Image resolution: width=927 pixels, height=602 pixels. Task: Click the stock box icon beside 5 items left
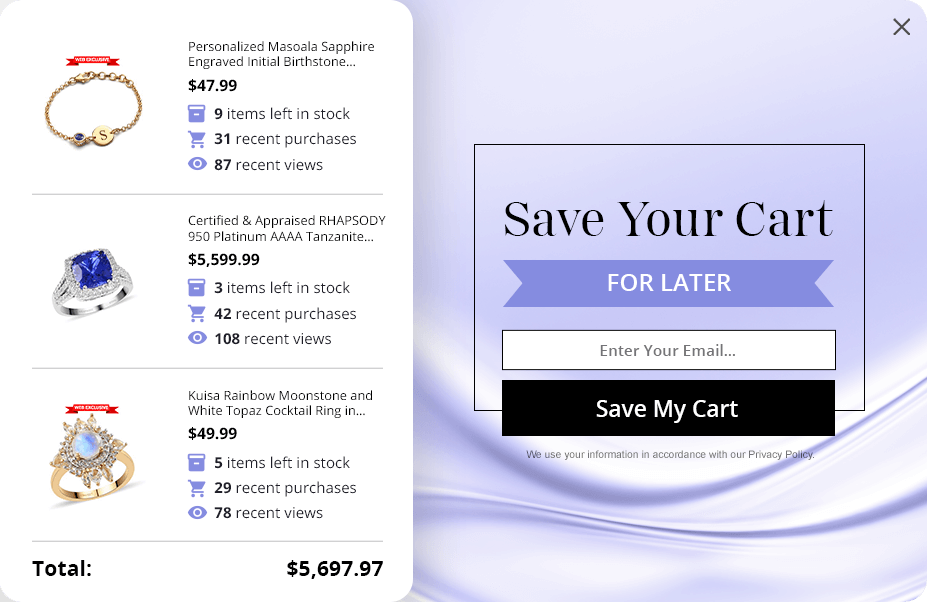coord(197,462)
